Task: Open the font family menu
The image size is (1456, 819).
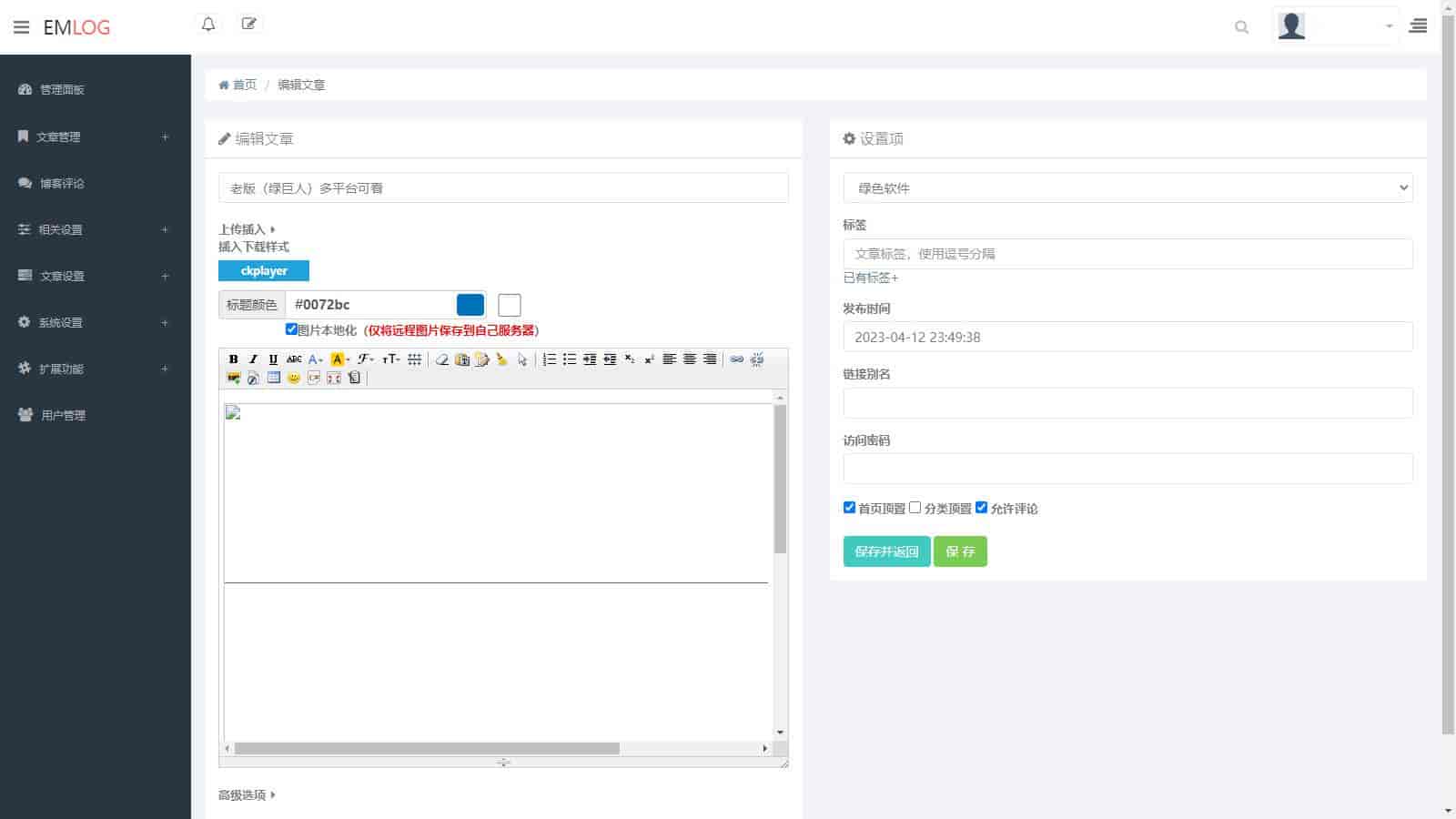Action: pos(366,359)
